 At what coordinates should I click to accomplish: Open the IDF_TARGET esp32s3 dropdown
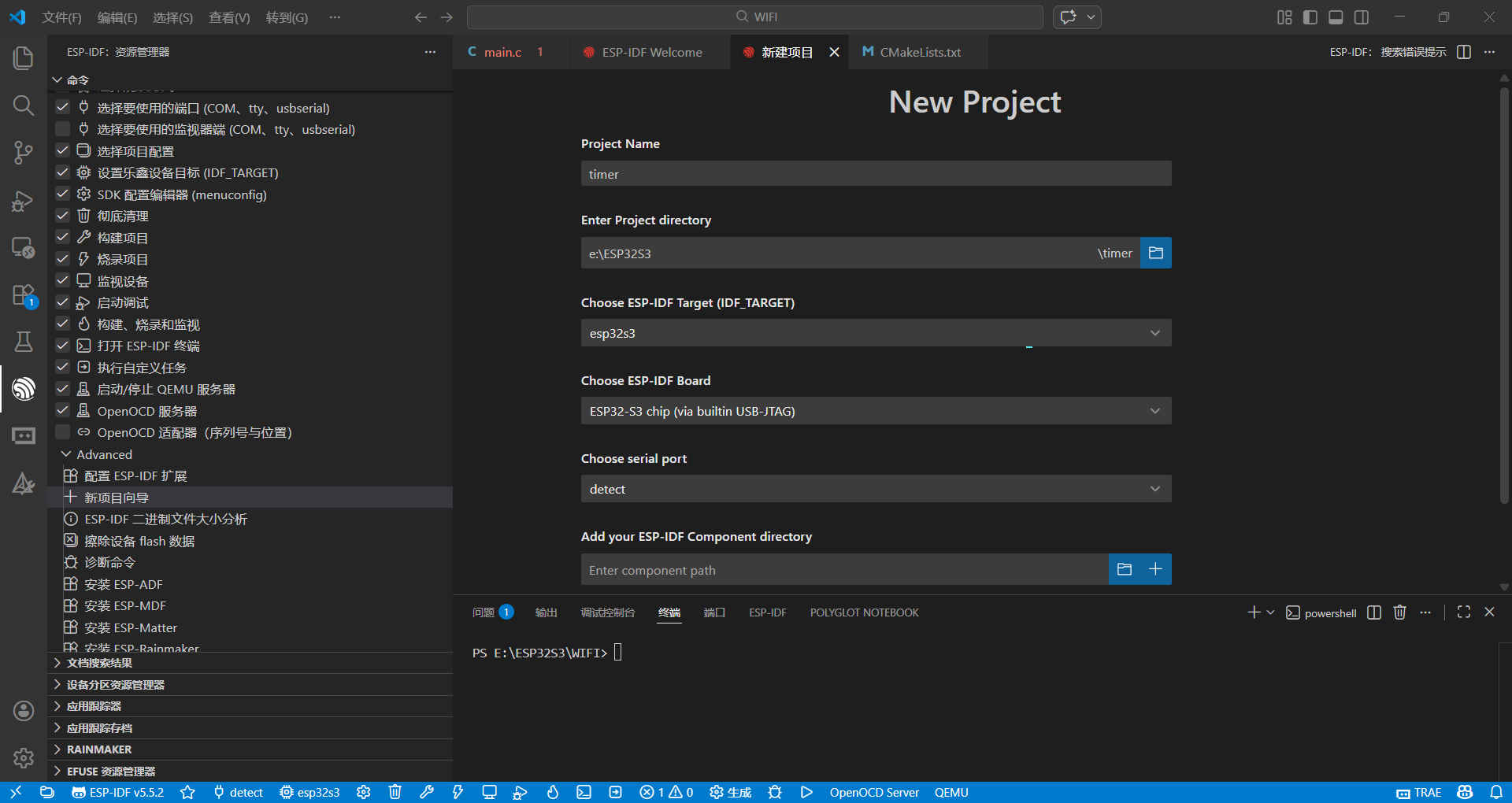(x=876, y=333)
